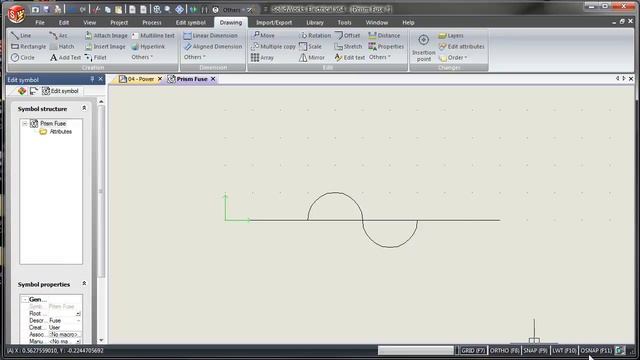
Task: Toggle OSNAP (F11) mode
Action: point(596,351)
